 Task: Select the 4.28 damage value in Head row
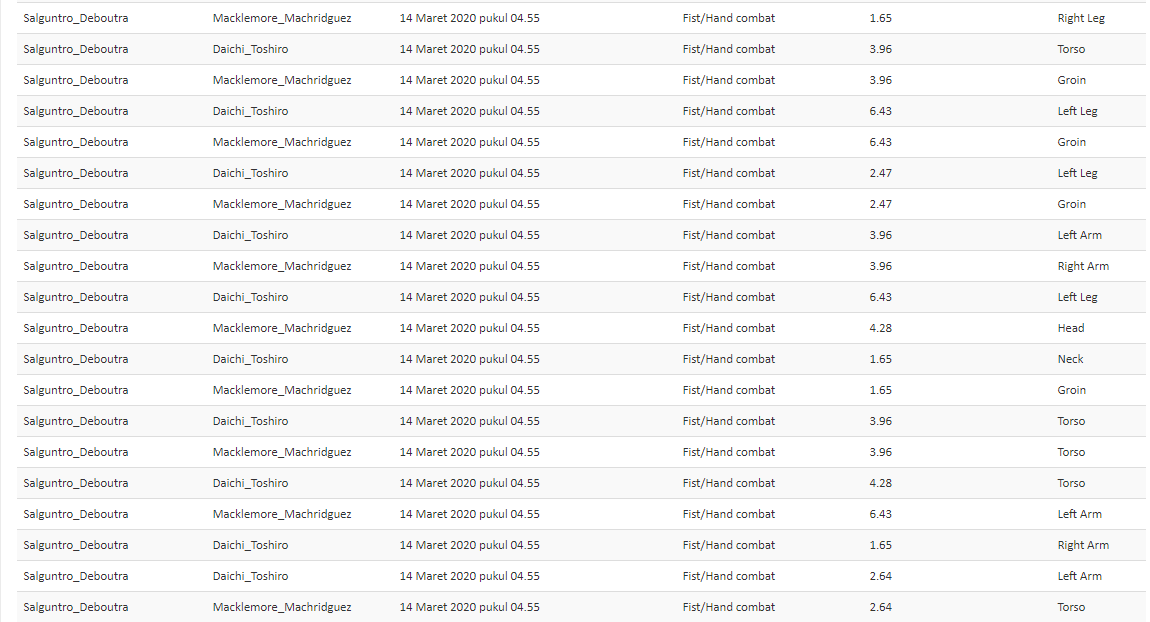pos(880,328)
